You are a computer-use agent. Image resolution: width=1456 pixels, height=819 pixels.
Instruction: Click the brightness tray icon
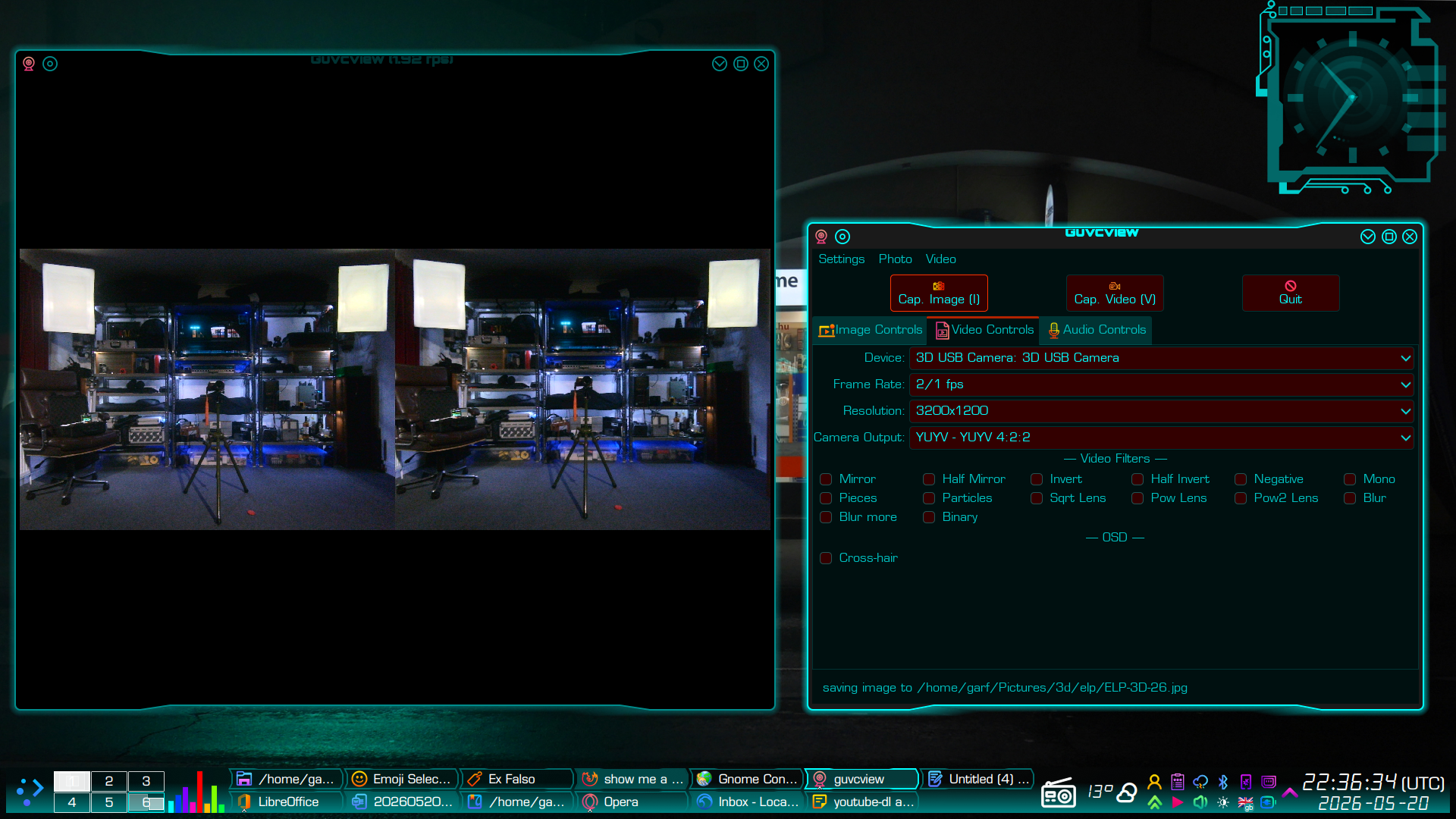click(x=1223, y=802)
